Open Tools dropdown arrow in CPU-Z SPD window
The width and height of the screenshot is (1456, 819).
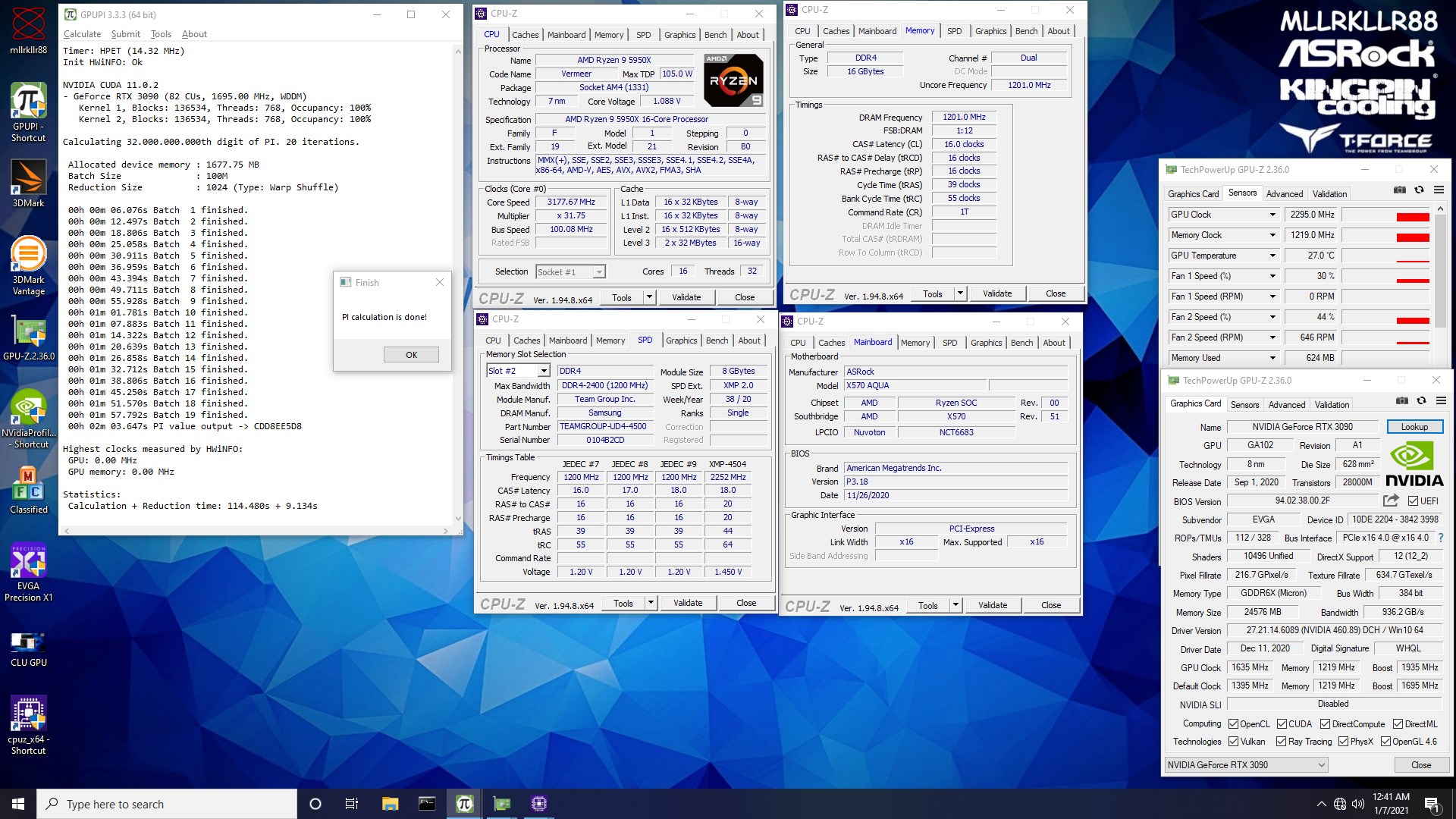pyautogui.click(x=651, y=603)
